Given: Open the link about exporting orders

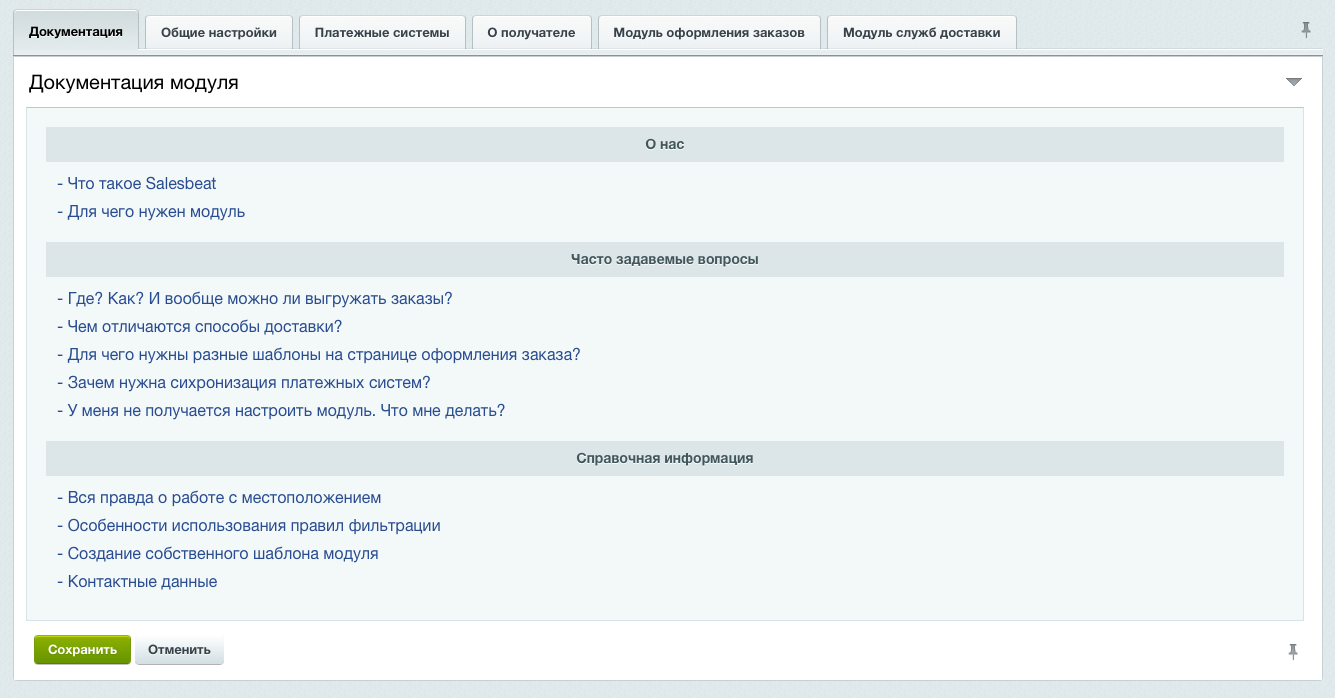Looking at the screenshot, I should tap(258, 297).
